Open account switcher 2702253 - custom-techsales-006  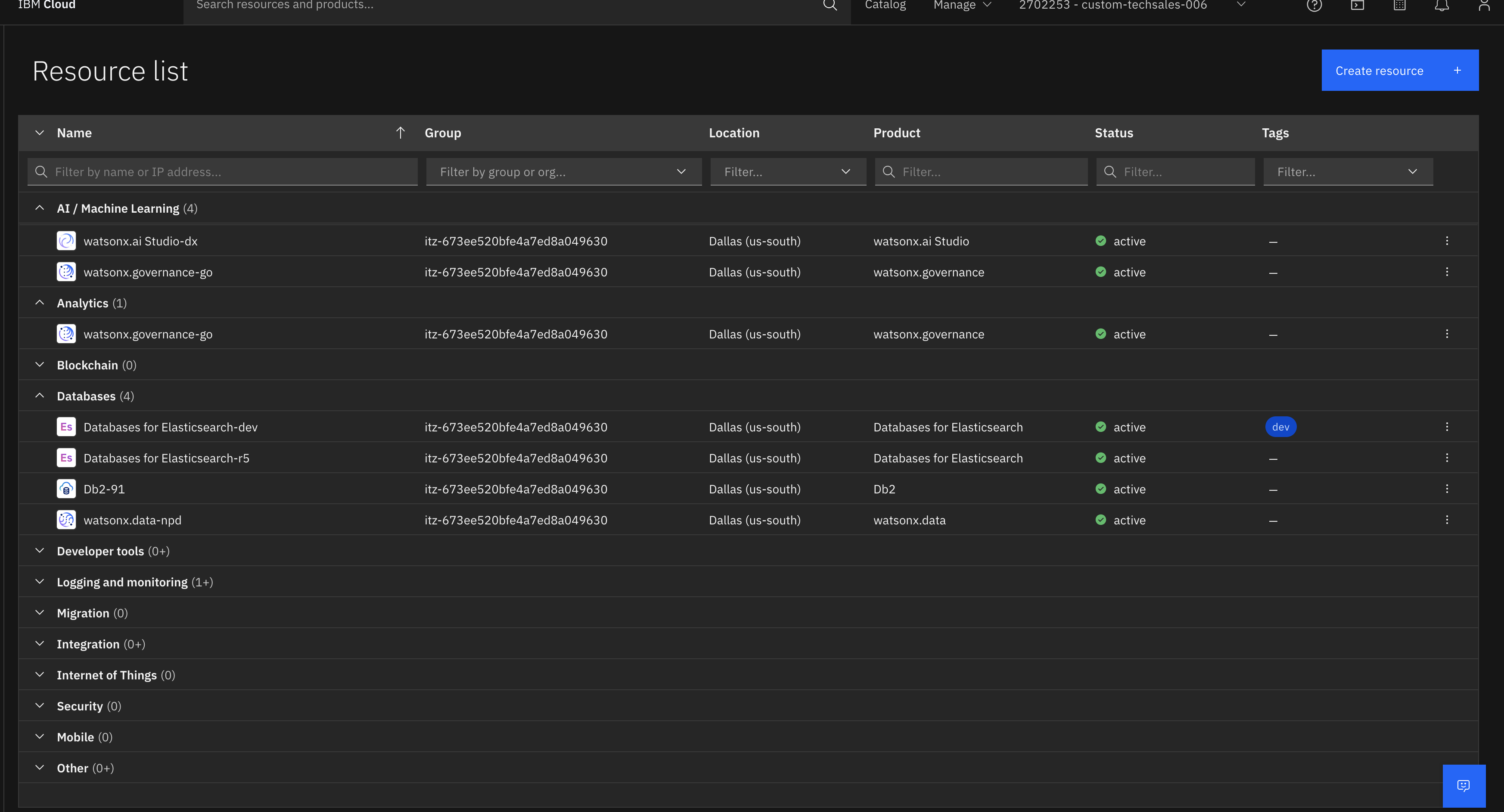coord(1132,5)
